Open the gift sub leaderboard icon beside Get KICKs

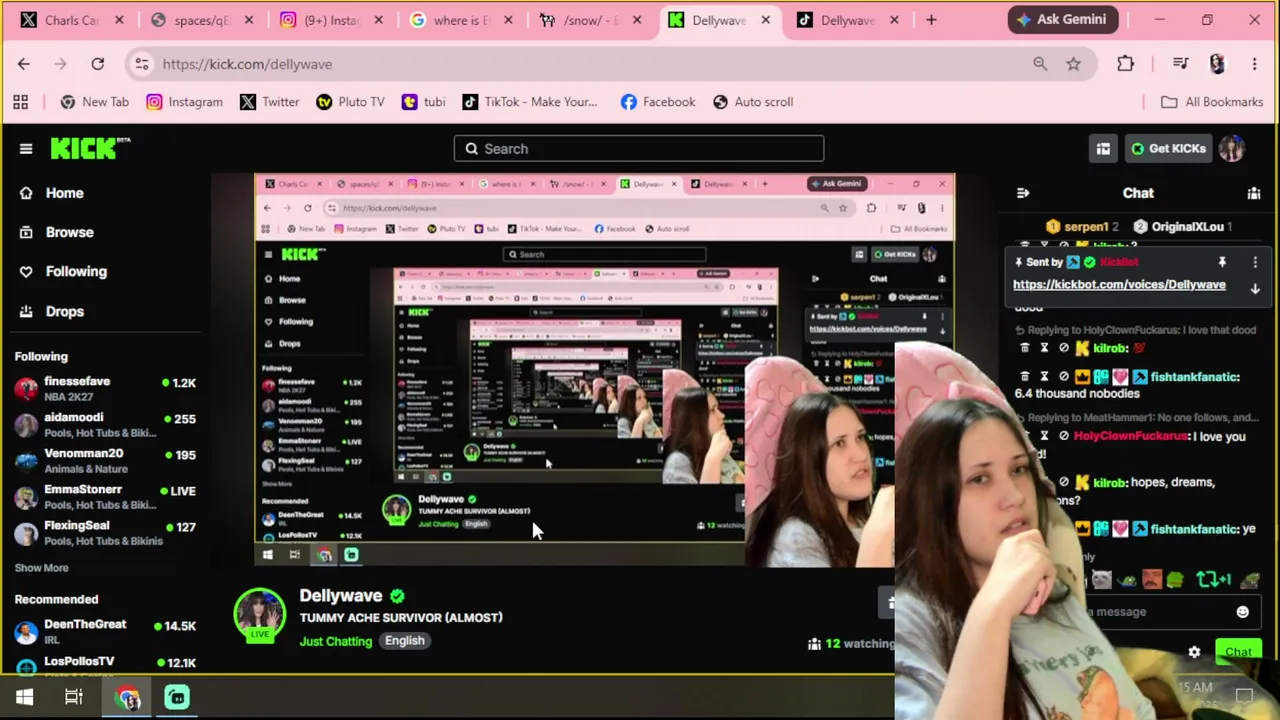[x=1103, y=149]
